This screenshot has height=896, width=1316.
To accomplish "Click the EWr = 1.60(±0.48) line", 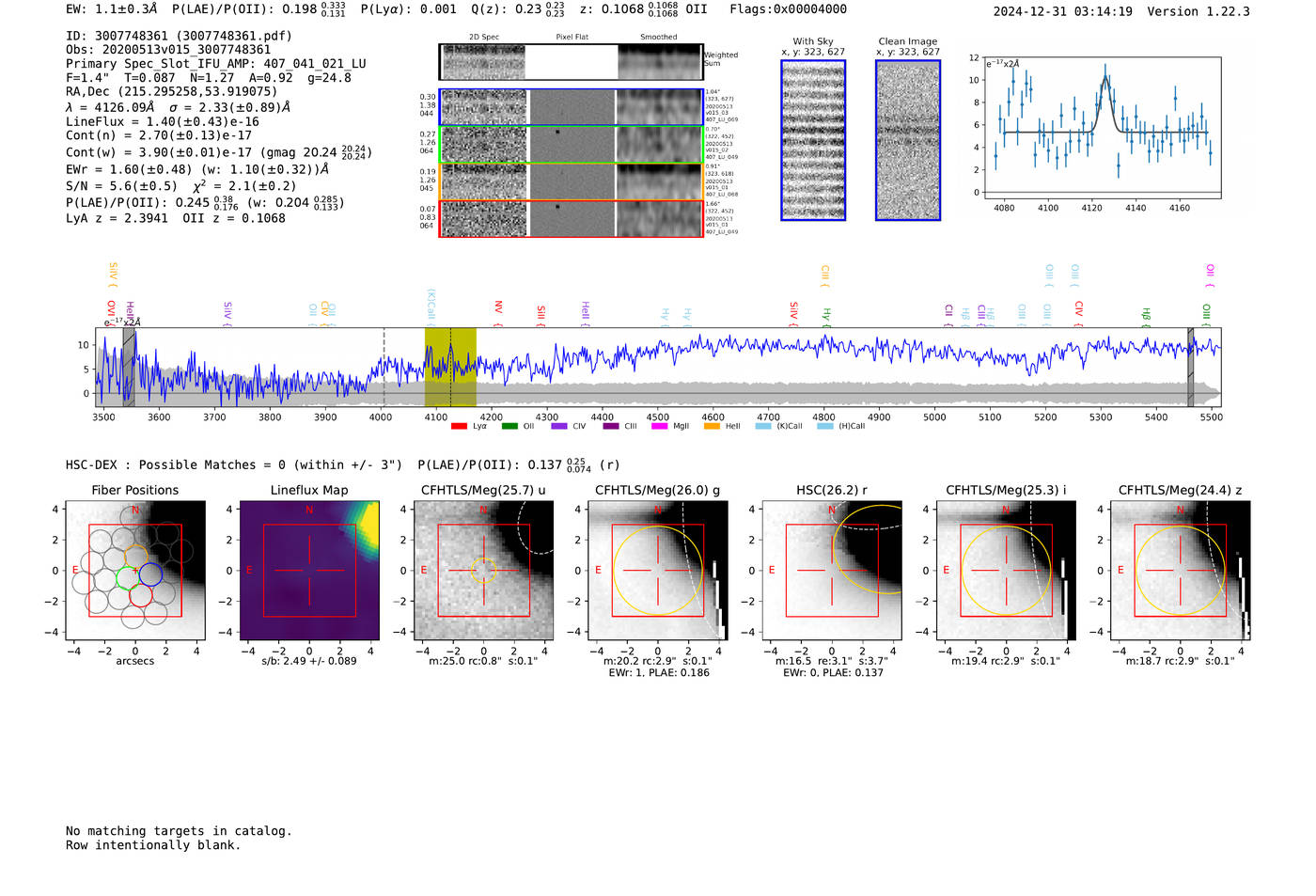I will pyautogui.click(x=197, y=170).
